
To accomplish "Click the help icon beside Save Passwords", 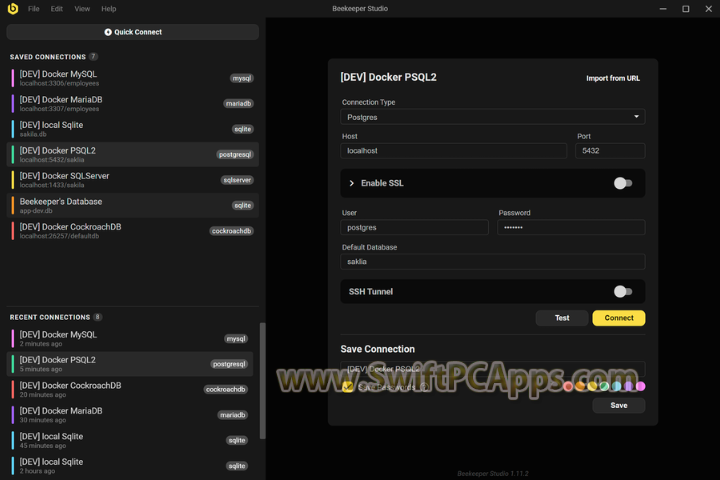I will (425, 387).
